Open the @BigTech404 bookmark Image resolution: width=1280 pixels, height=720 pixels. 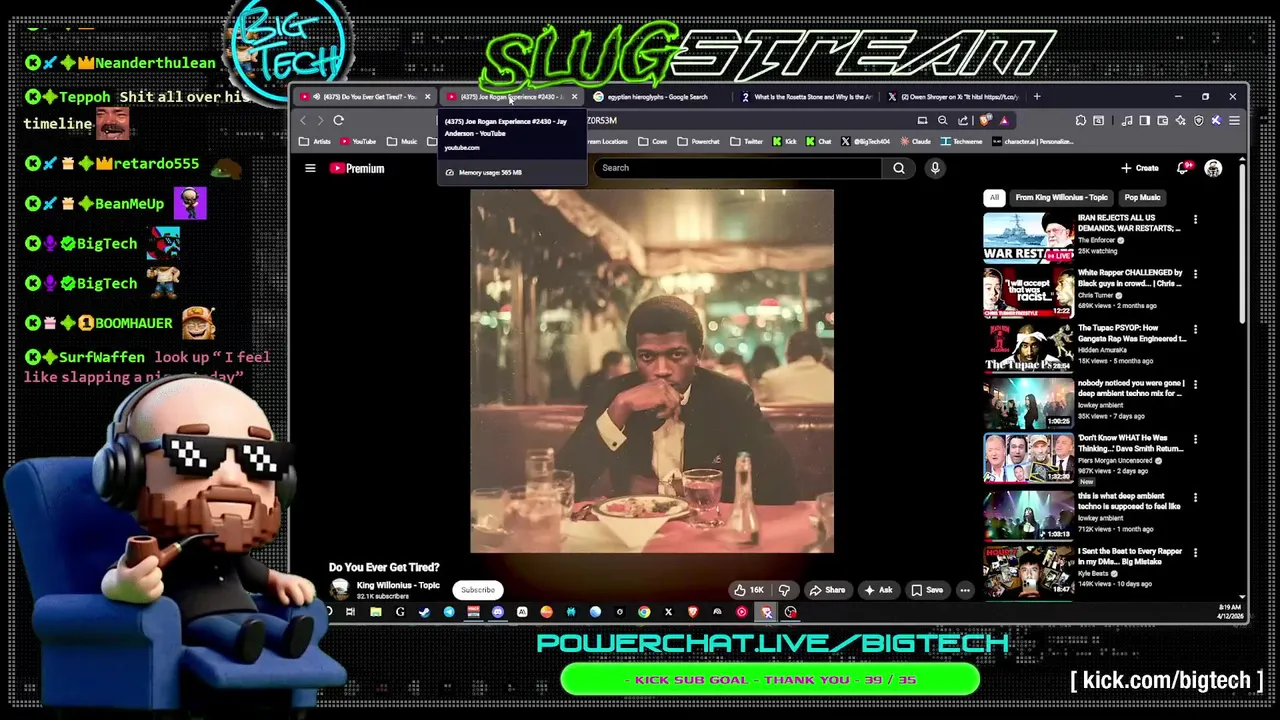(x=866, y=142)
